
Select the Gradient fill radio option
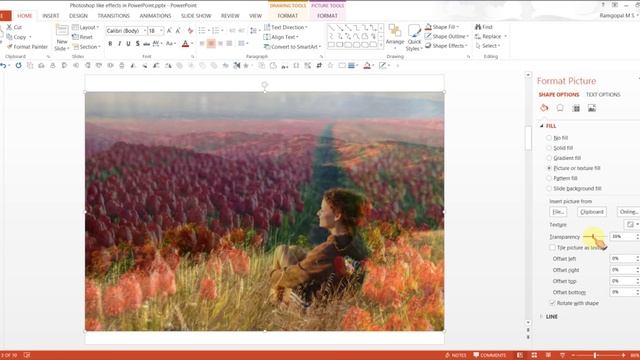[x=549, y=158]
